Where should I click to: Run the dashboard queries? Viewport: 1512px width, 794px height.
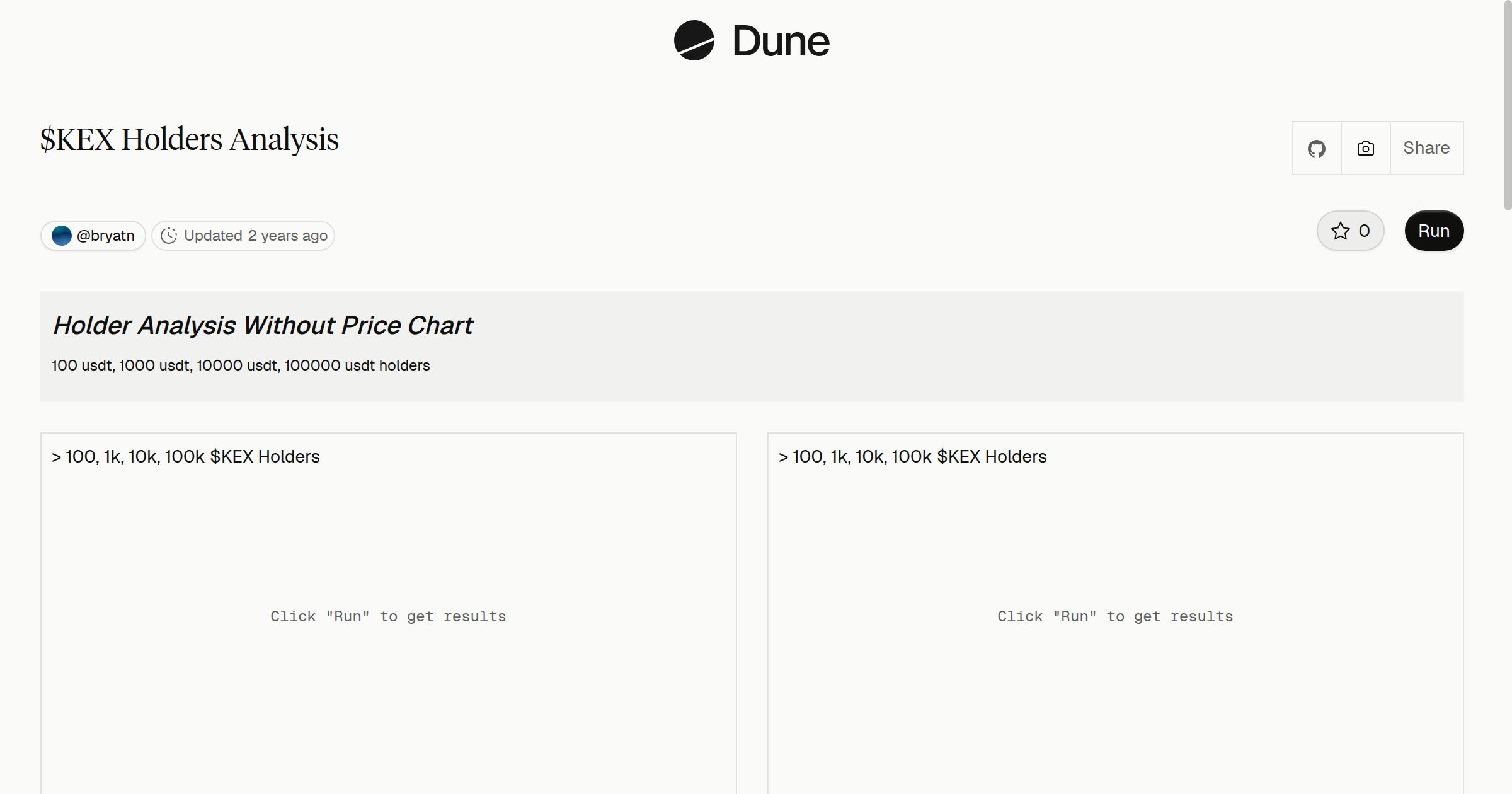click(x=1434, y=231)
